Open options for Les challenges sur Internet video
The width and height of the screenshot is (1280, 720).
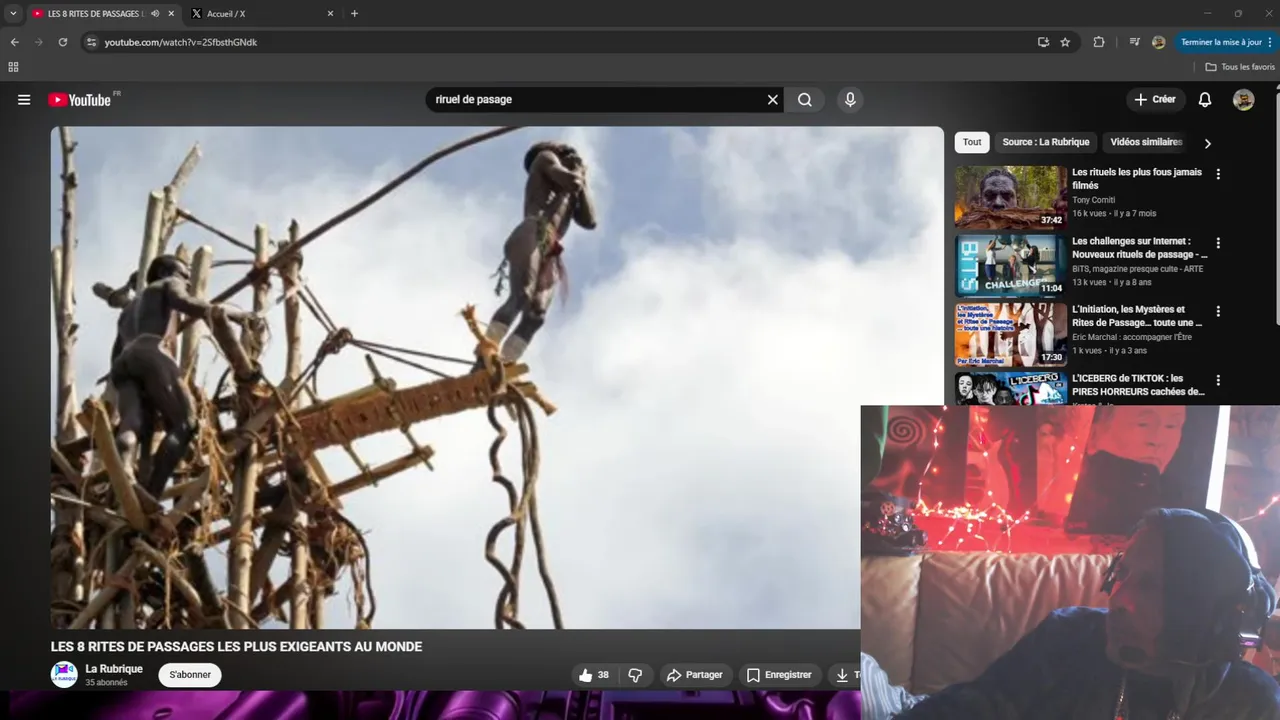1218,243
